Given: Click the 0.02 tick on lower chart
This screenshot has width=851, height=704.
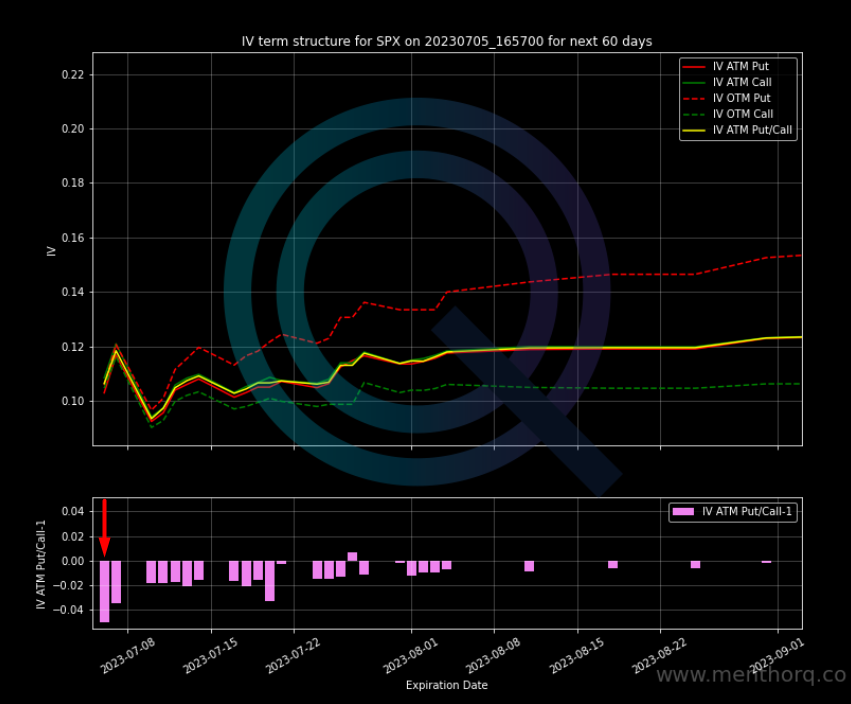Looking at the screenshot, I should [73, 536].
